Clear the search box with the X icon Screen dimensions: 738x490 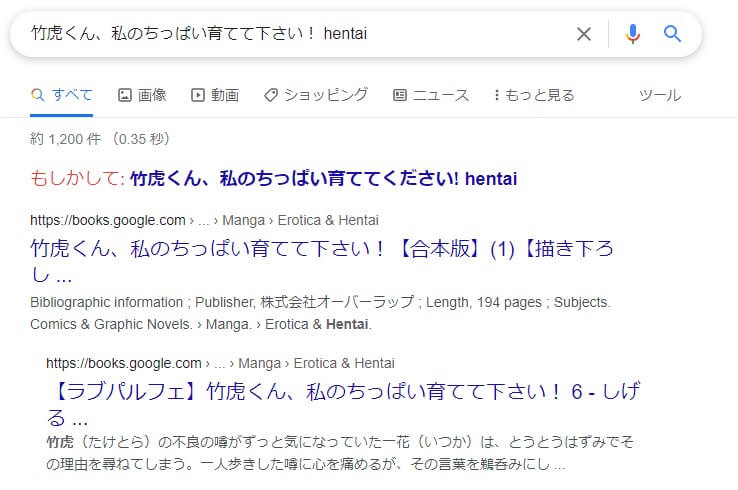(x=584, y=34)
